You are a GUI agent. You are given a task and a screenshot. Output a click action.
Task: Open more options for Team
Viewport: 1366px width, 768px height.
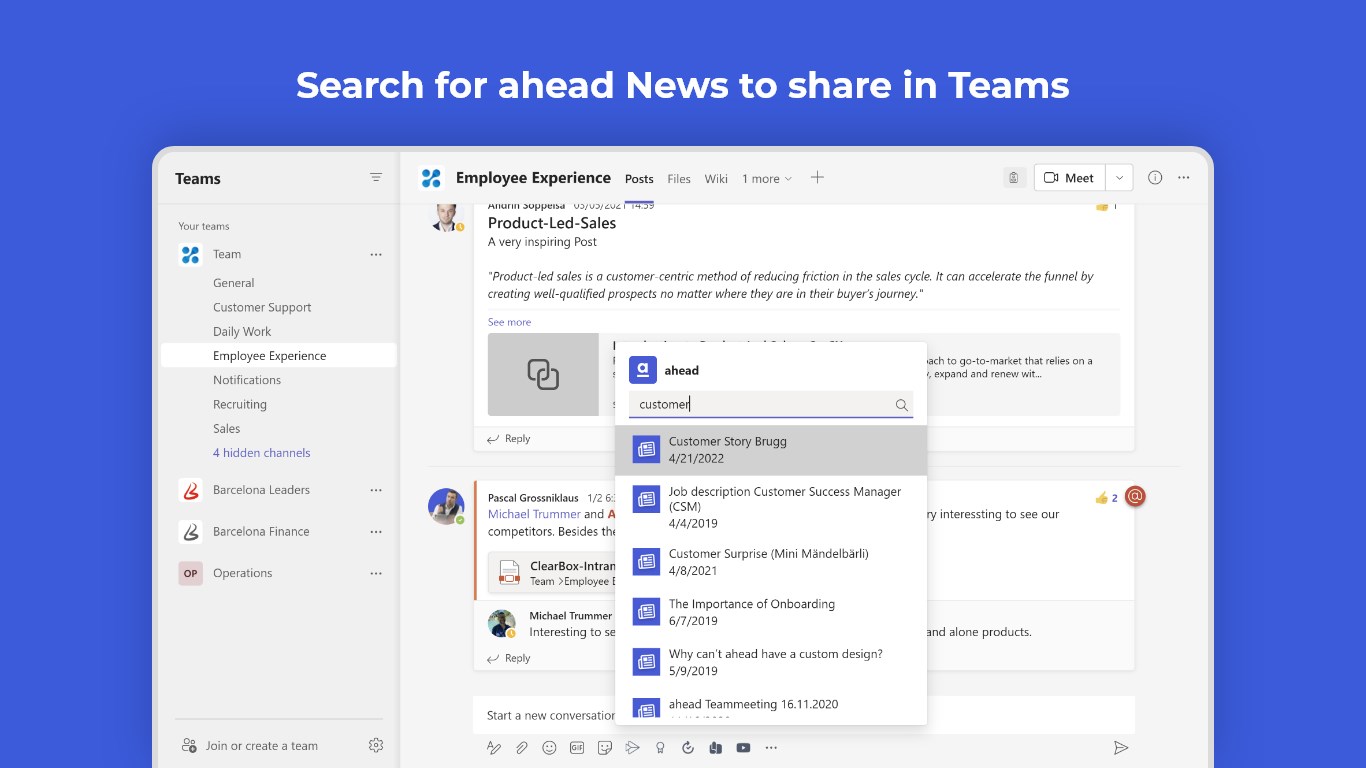click(376, 255)
